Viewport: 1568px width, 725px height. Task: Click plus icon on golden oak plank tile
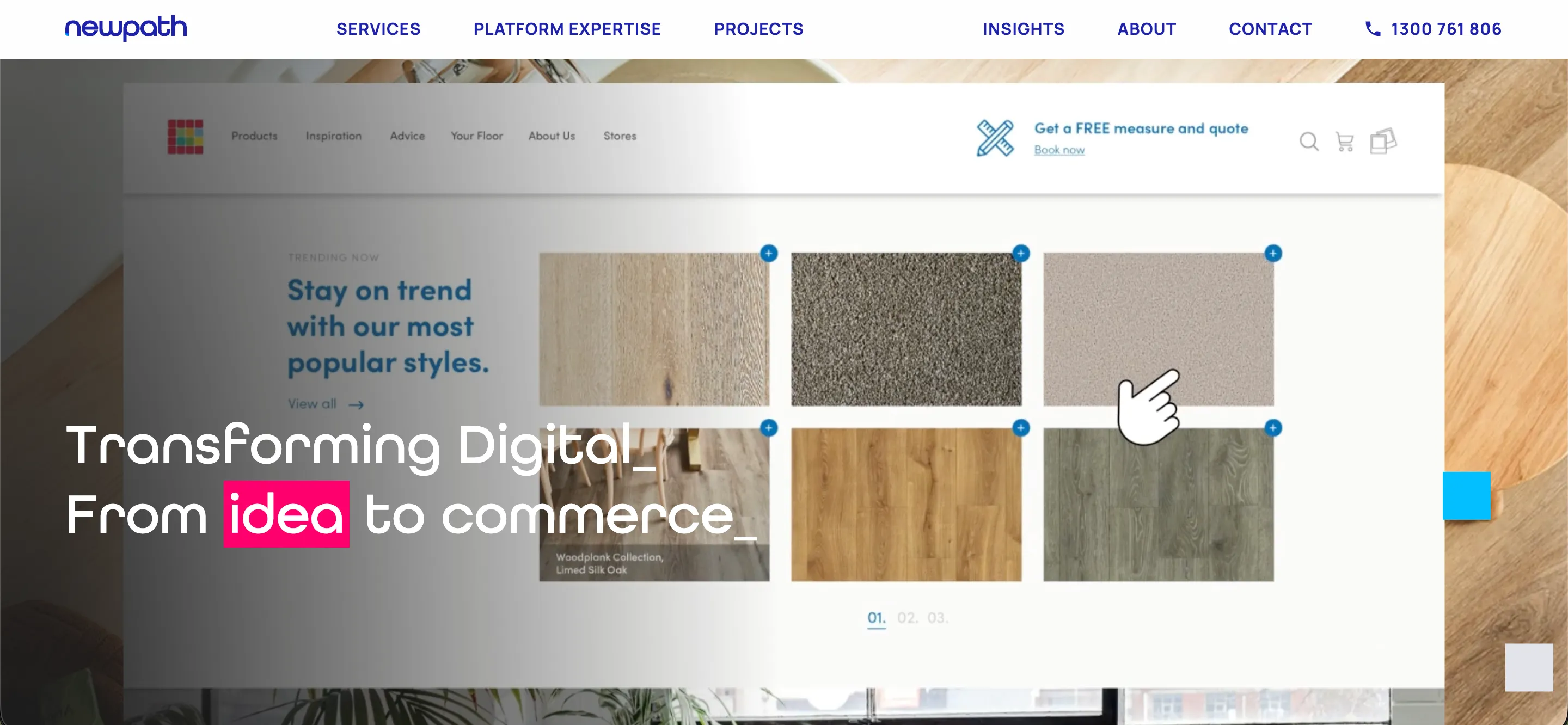(1021, 428)
